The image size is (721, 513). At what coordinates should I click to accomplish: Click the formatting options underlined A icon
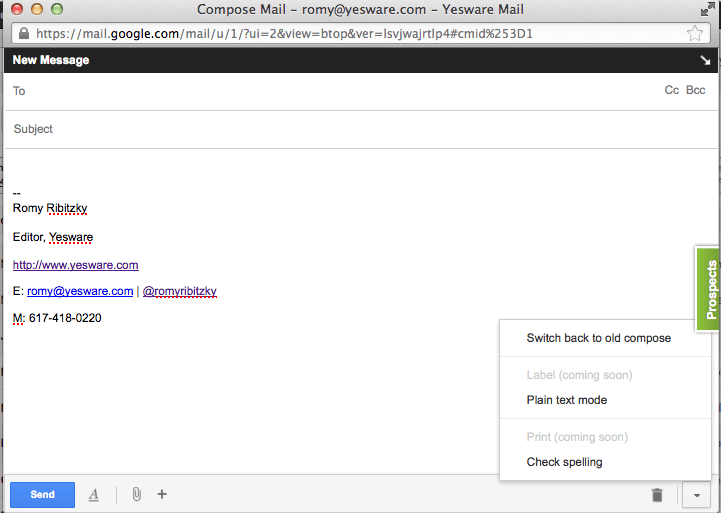click(94, 494)
